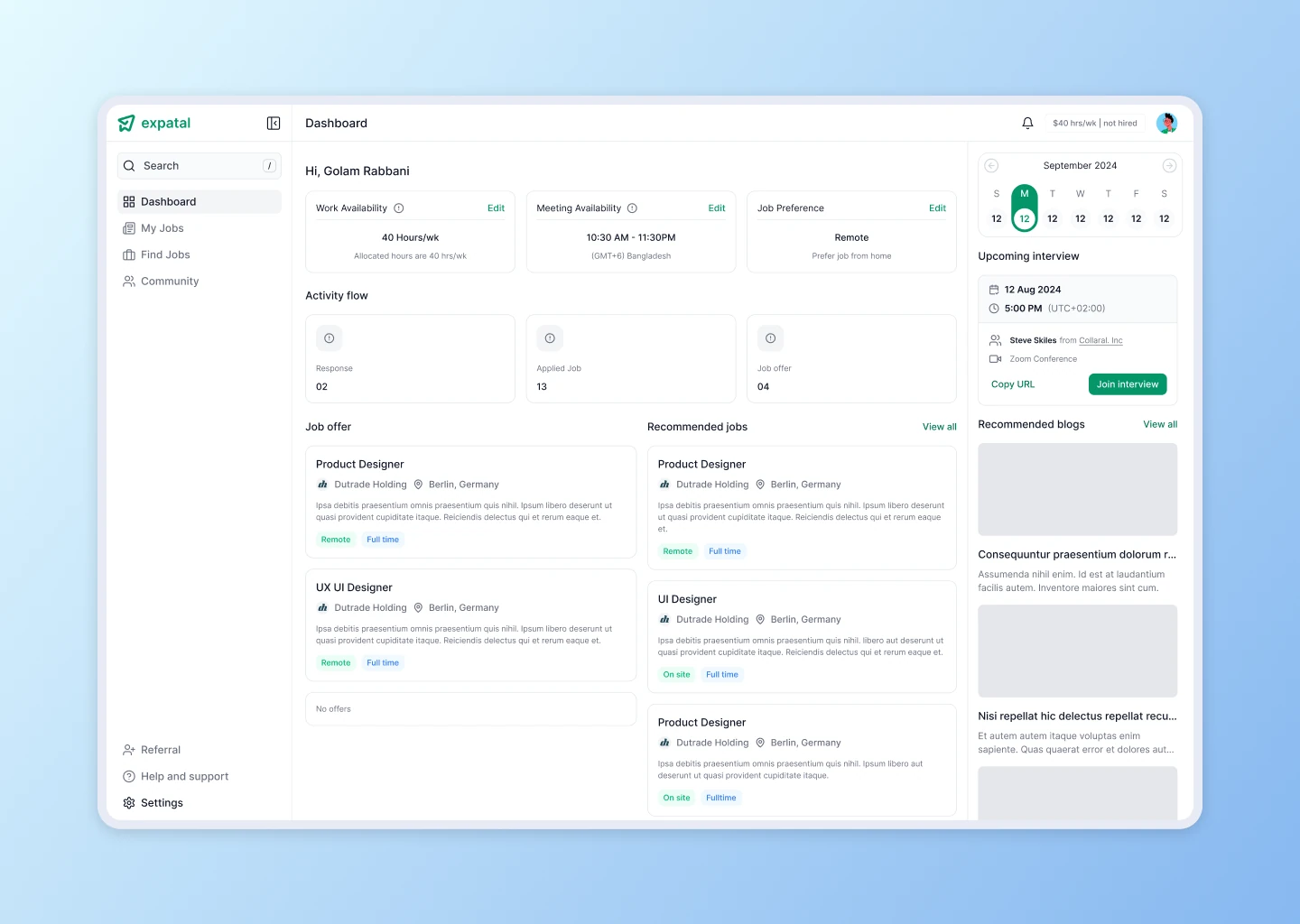Open Dashboard in the sidebar

[200, 202]
